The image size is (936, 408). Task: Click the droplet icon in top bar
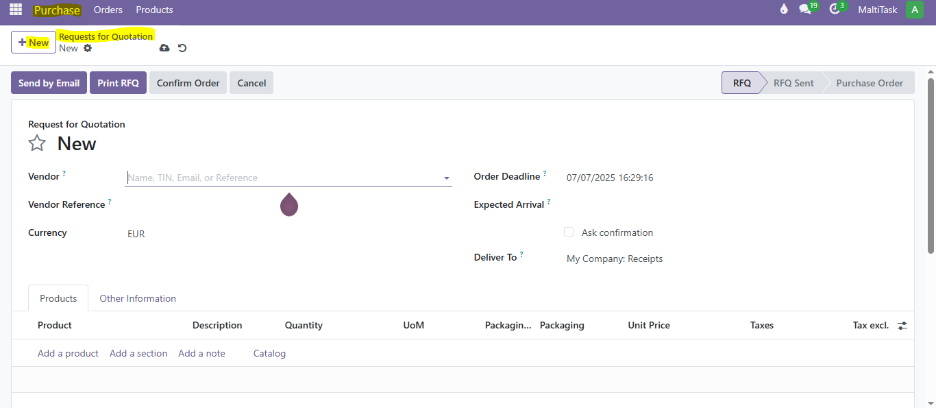tap(783, 10)
